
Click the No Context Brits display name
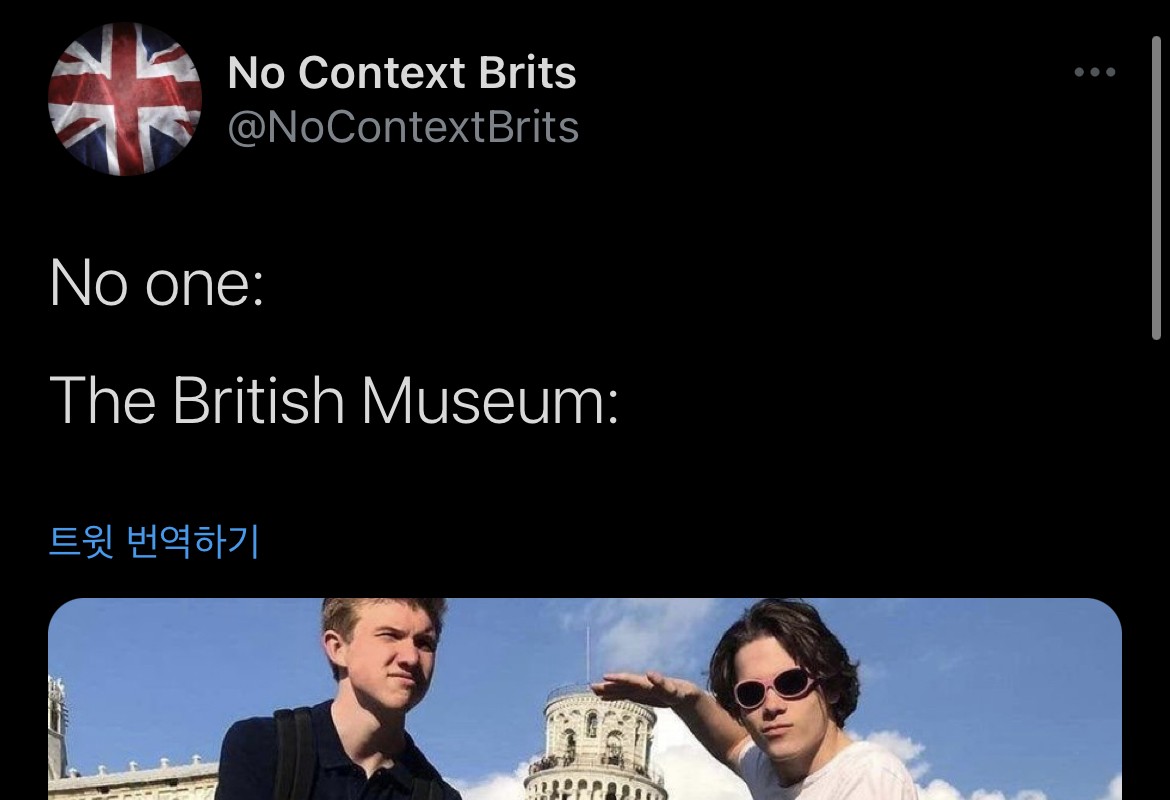click(x=402, y=73)
